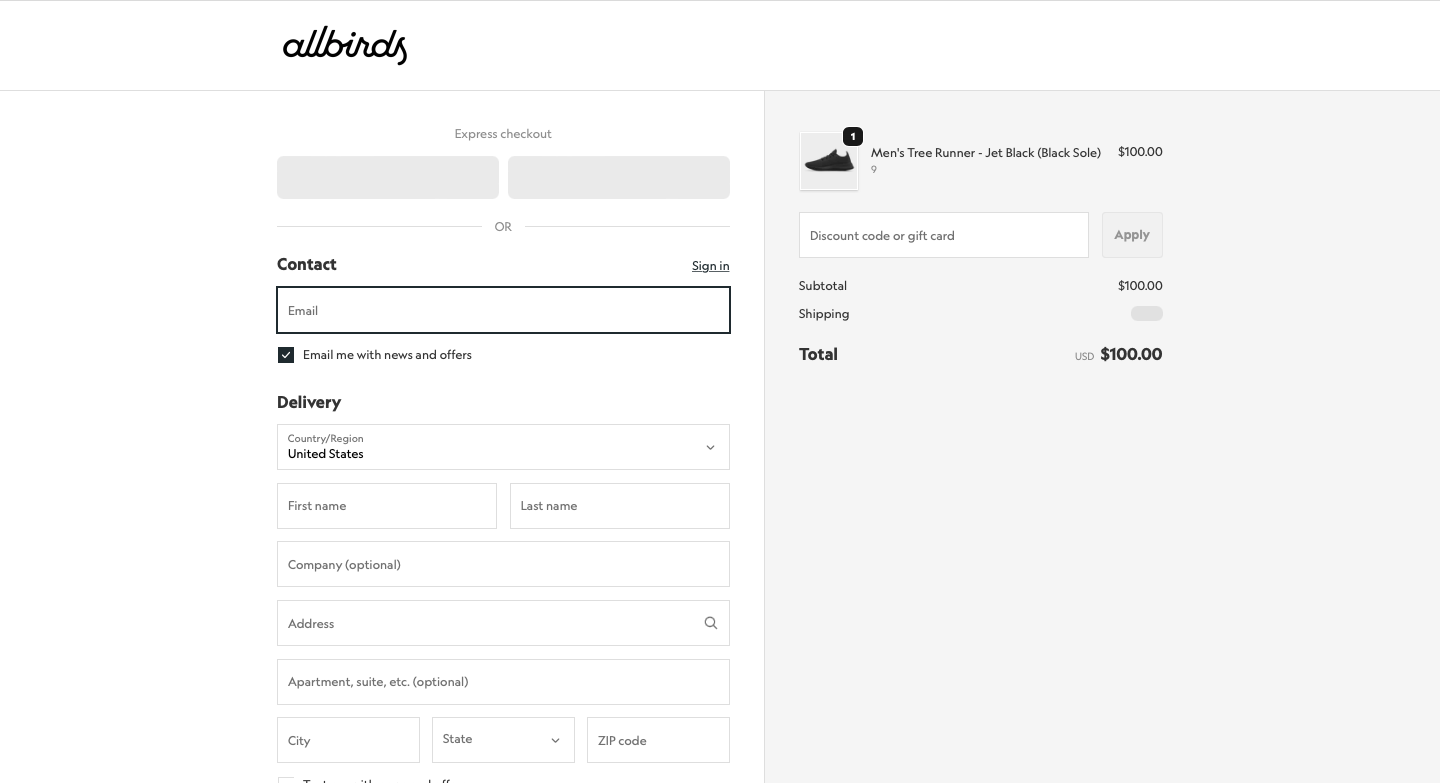Click the Email input field
The image size is (1440, 783).
point(503,310)
